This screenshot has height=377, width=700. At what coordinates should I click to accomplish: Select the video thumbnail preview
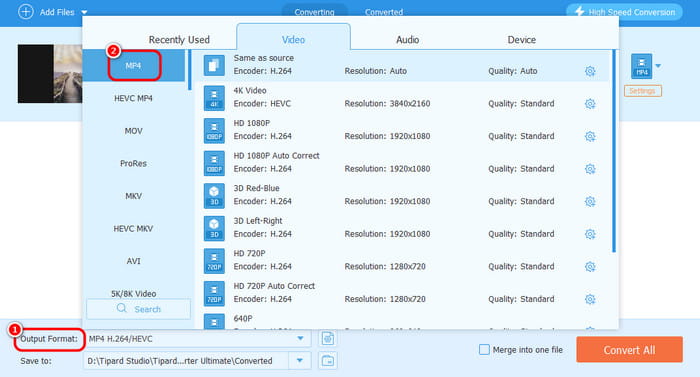50,74
